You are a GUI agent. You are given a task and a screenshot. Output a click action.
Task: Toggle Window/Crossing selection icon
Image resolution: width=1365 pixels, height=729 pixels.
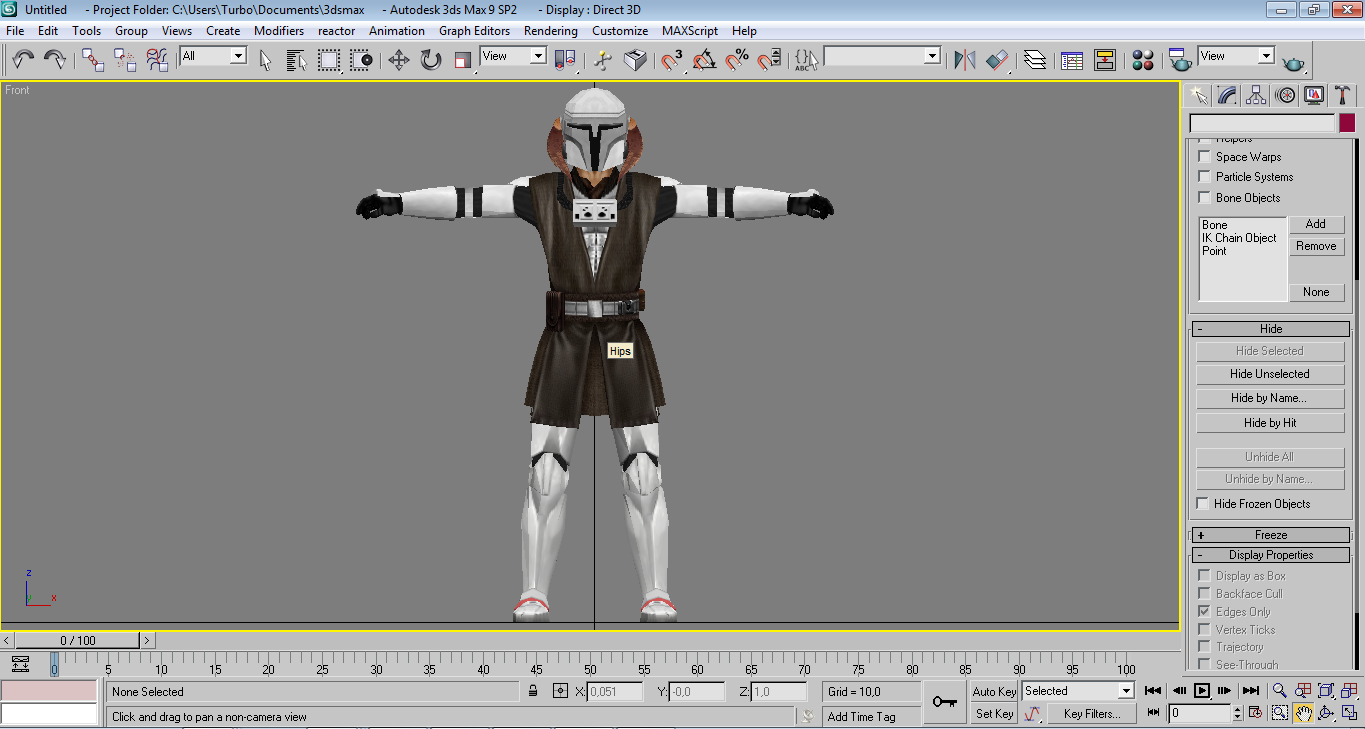tap(361, 60)
